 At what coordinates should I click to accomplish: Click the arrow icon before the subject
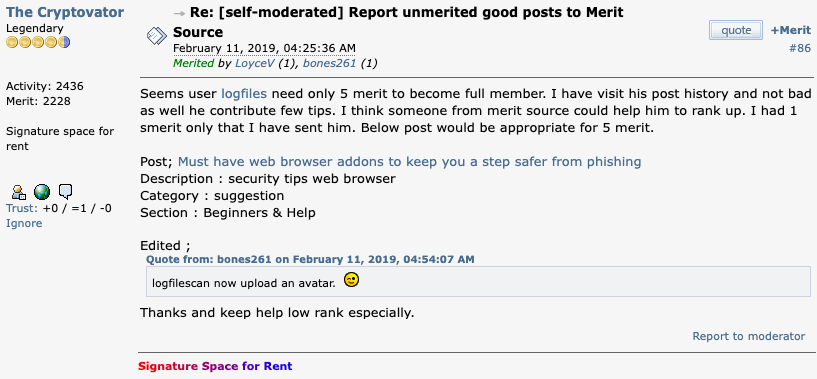179,13
